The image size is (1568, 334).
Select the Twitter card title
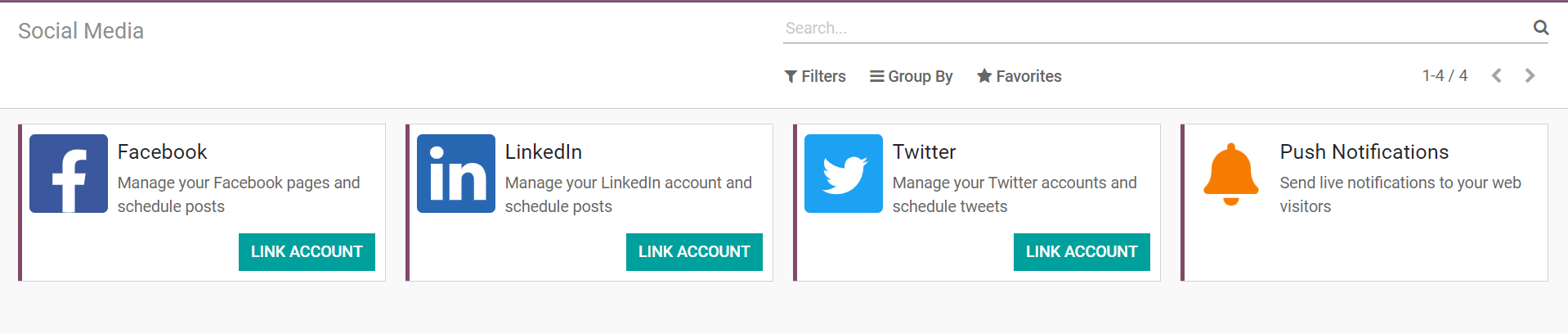coord(924,152)
